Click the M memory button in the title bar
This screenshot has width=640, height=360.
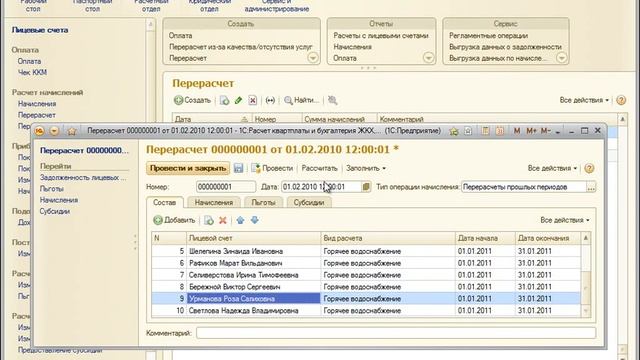coord(517,131)
